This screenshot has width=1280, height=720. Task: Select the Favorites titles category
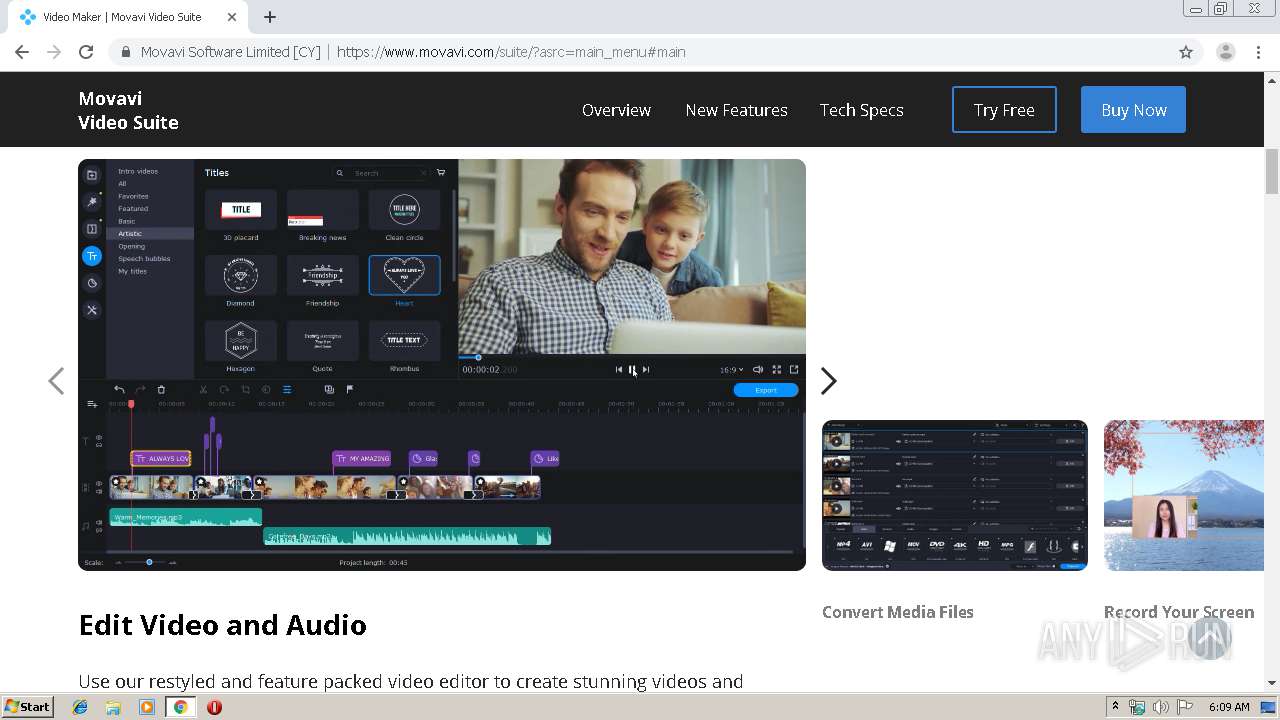[x=133, y=196]
